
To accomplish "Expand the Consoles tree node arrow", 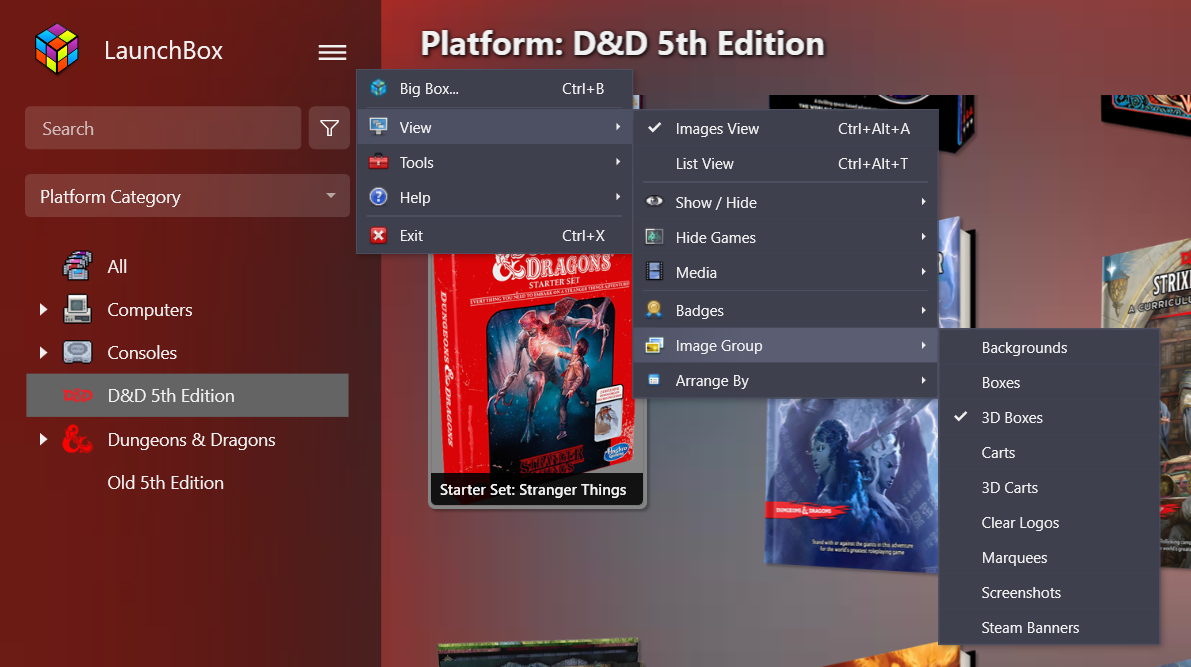I will pos(43,352).
